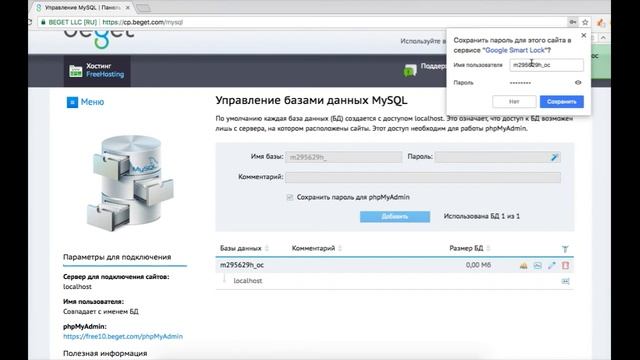Generate a password with the wand icon
640x360 pixels.
tap(554, 157)
